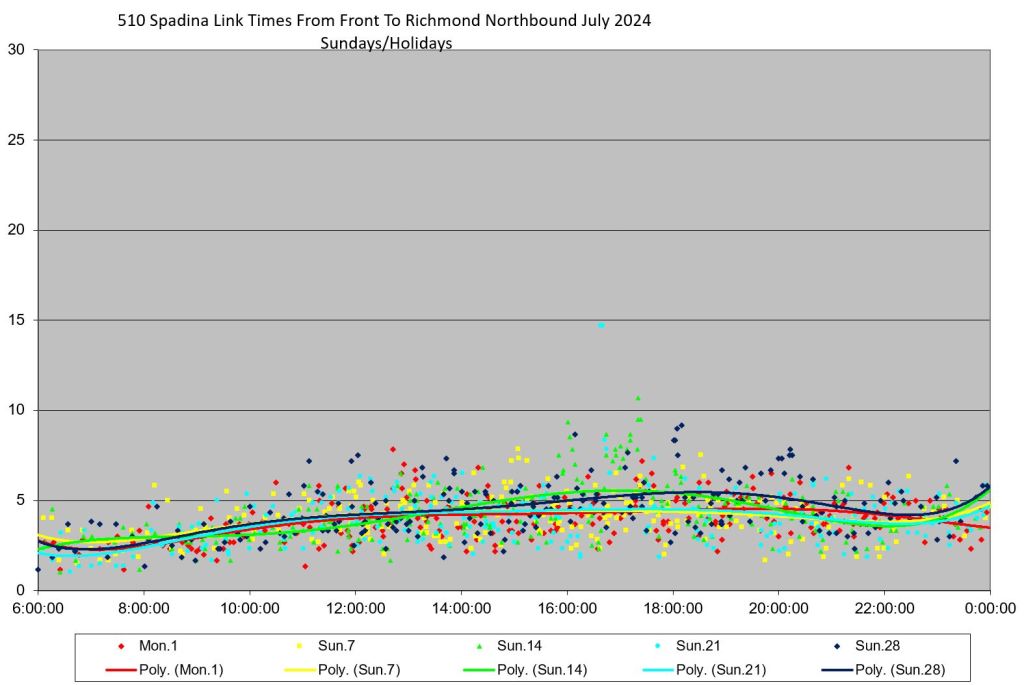Select the cyan outlier point near 15 minutes

[600, 325]
